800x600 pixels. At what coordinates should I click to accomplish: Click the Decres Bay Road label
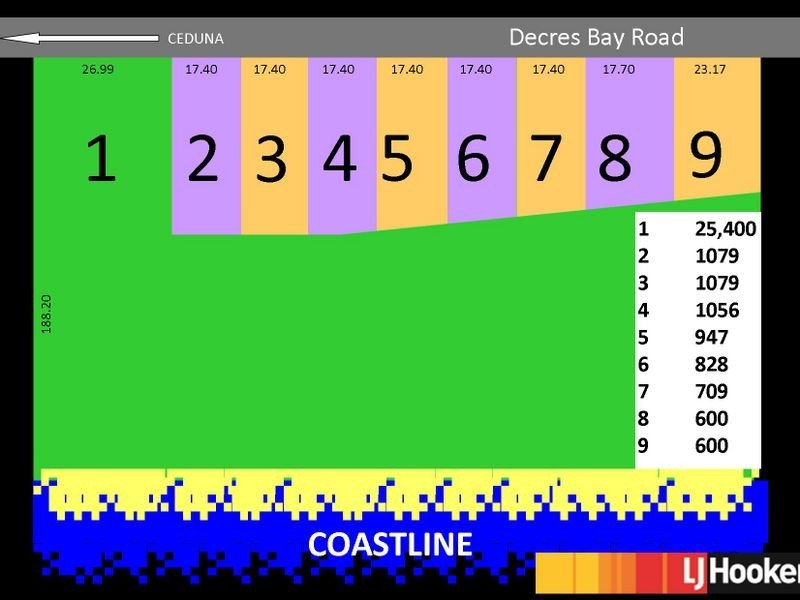click(x=596, y=37)
